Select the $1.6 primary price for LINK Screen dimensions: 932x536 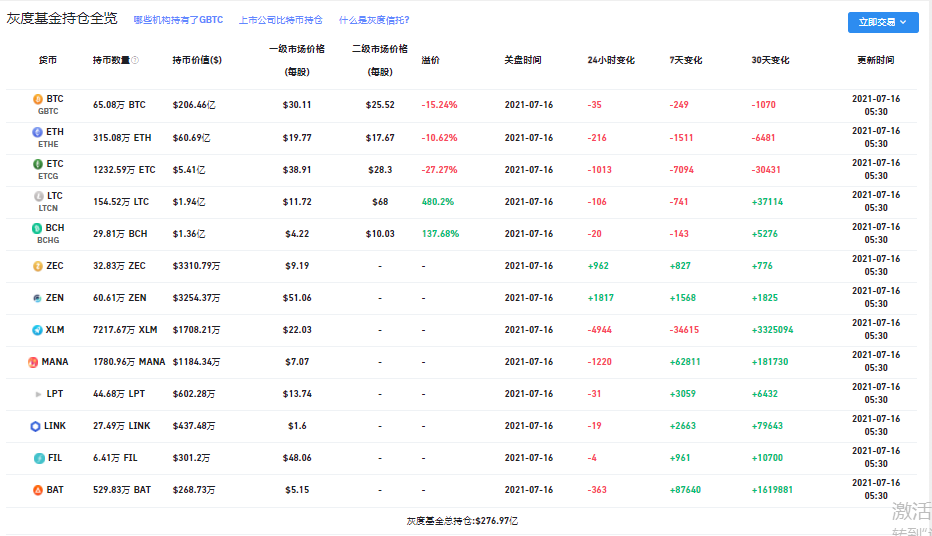tap(297, 426)
